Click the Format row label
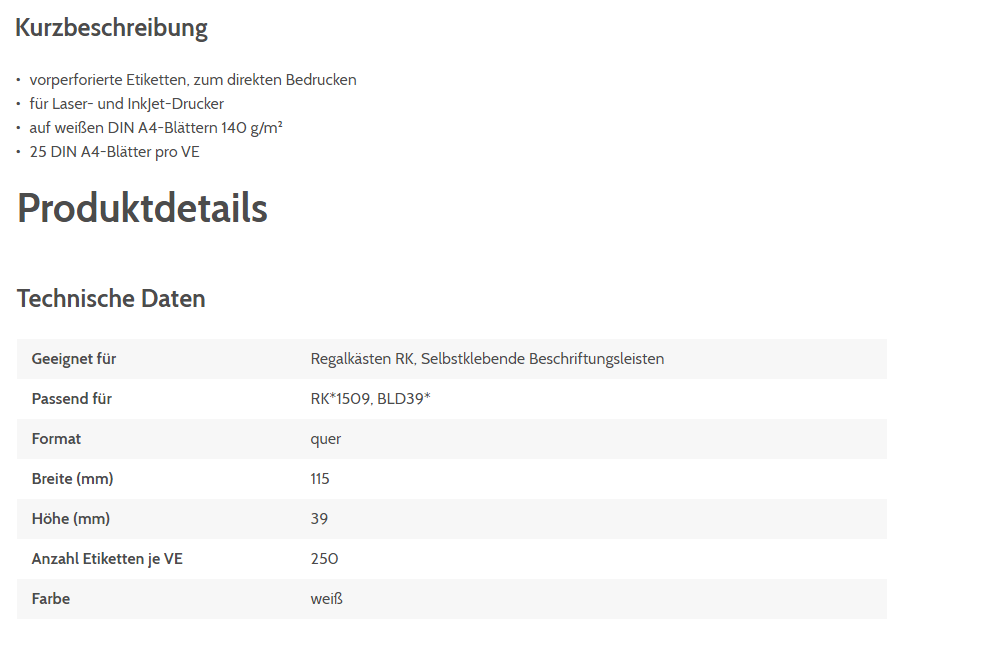Screen dimensions: 981x650 tap(56, 439)
